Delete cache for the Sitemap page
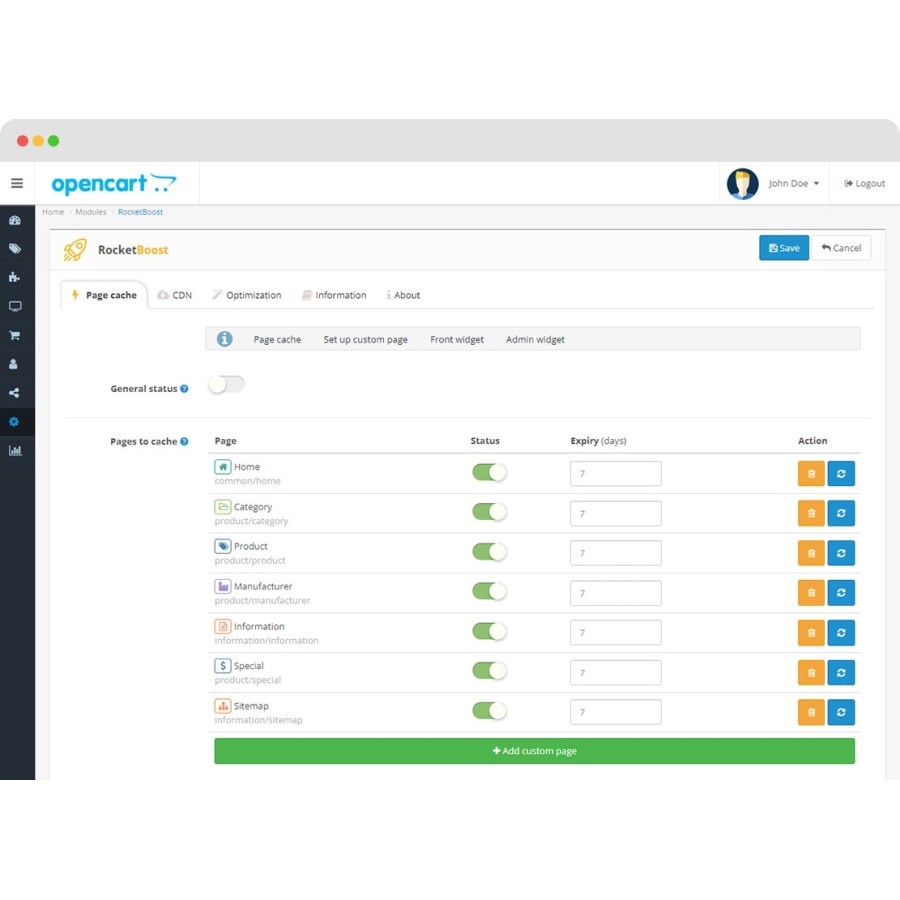 coord(811,712)
